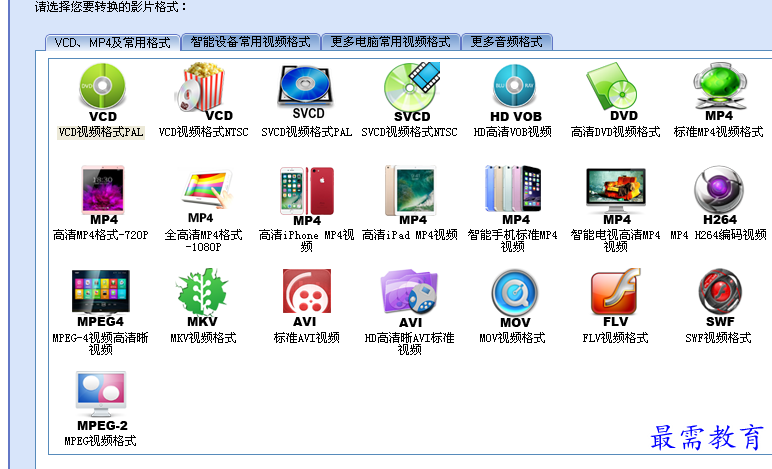Pick the 720P MP4 tablet icon

103,196
